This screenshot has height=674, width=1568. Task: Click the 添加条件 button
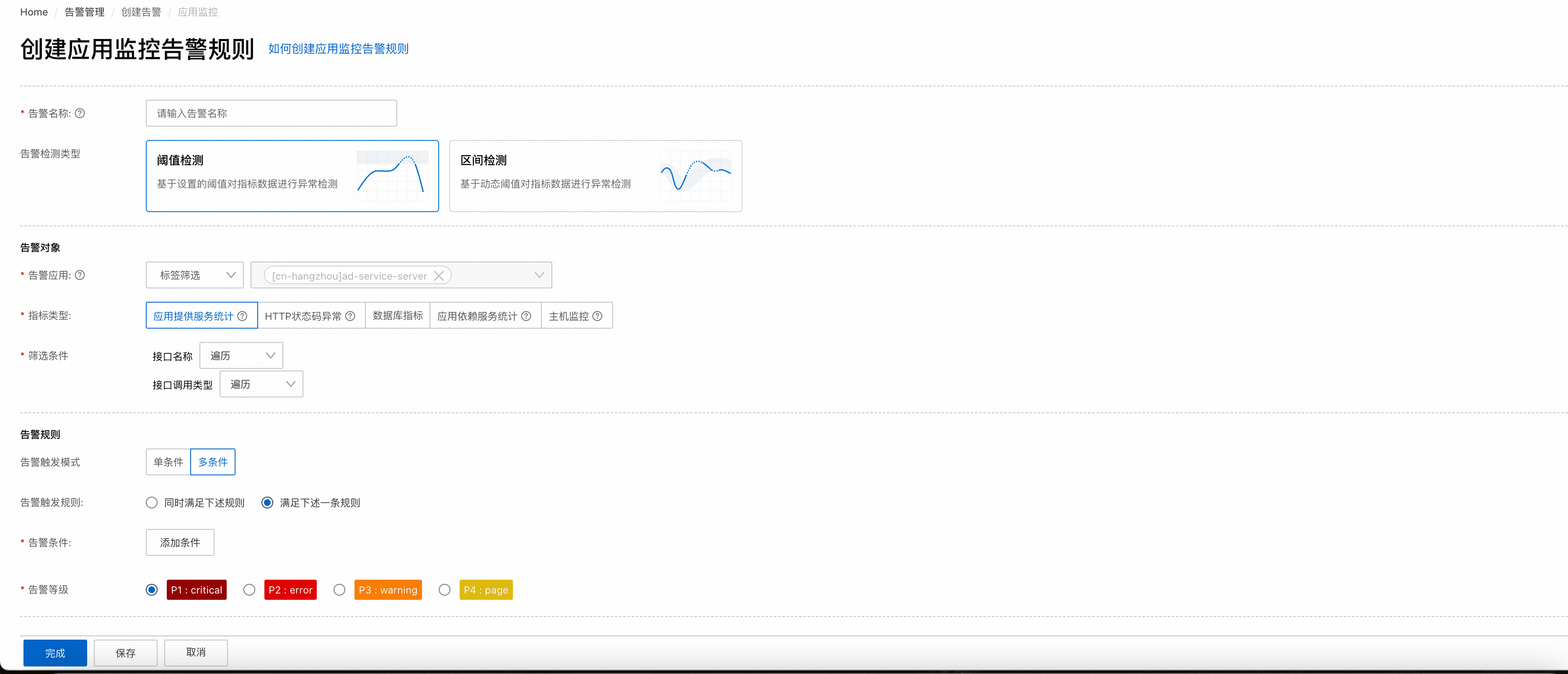pos(180,542)
